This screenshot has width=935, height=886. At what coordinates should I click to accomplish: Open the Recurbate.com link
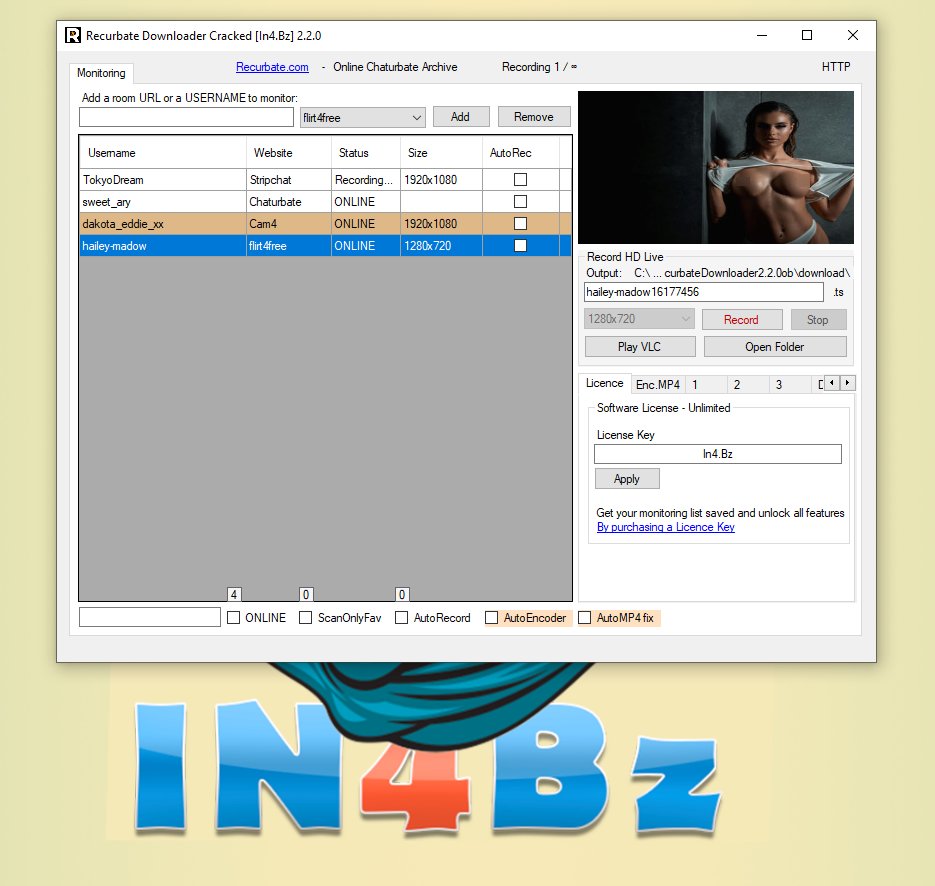point(273,67)
